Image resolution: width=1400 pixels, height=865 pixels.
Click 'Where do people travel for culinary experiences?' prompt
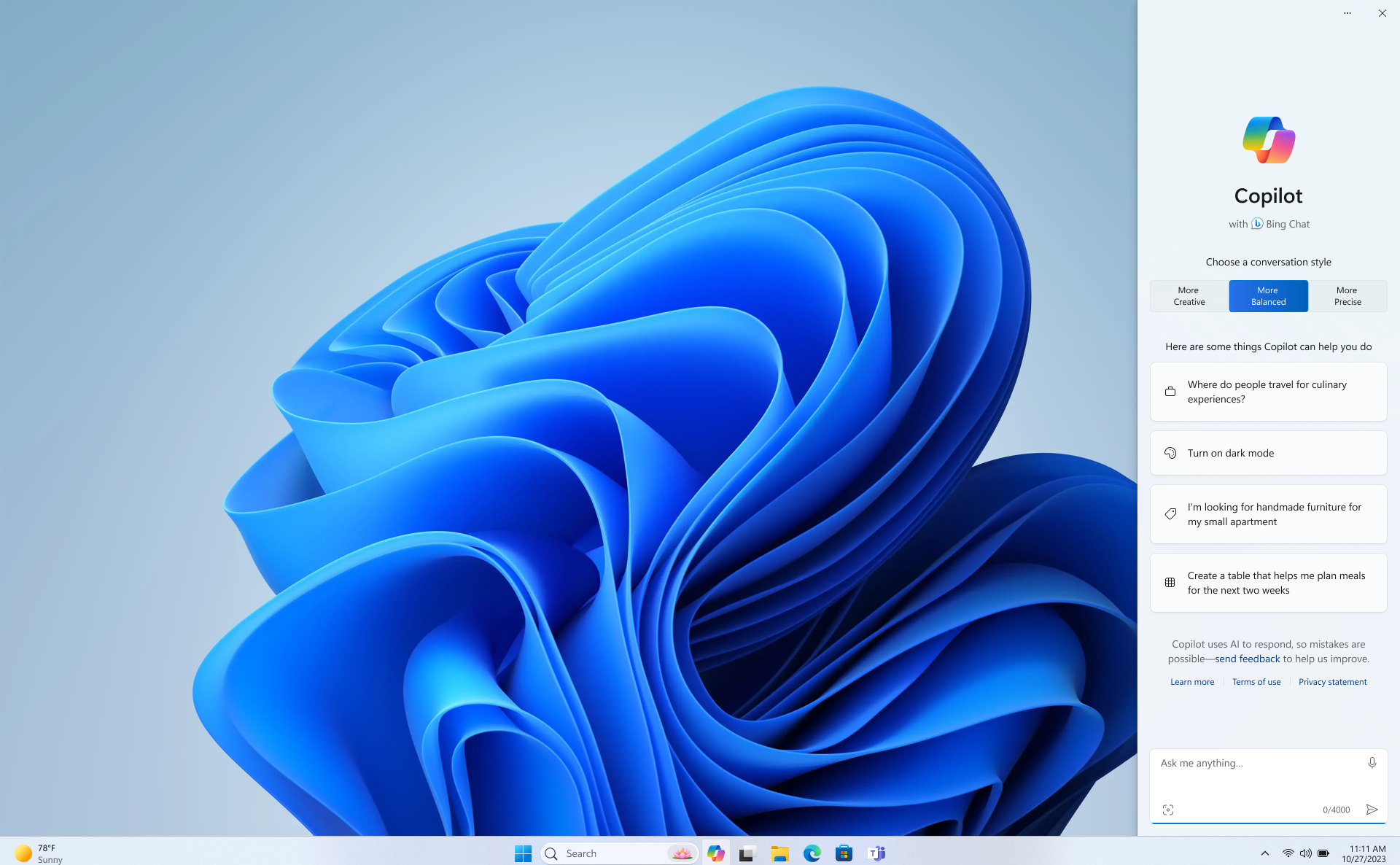point(1268,391)
